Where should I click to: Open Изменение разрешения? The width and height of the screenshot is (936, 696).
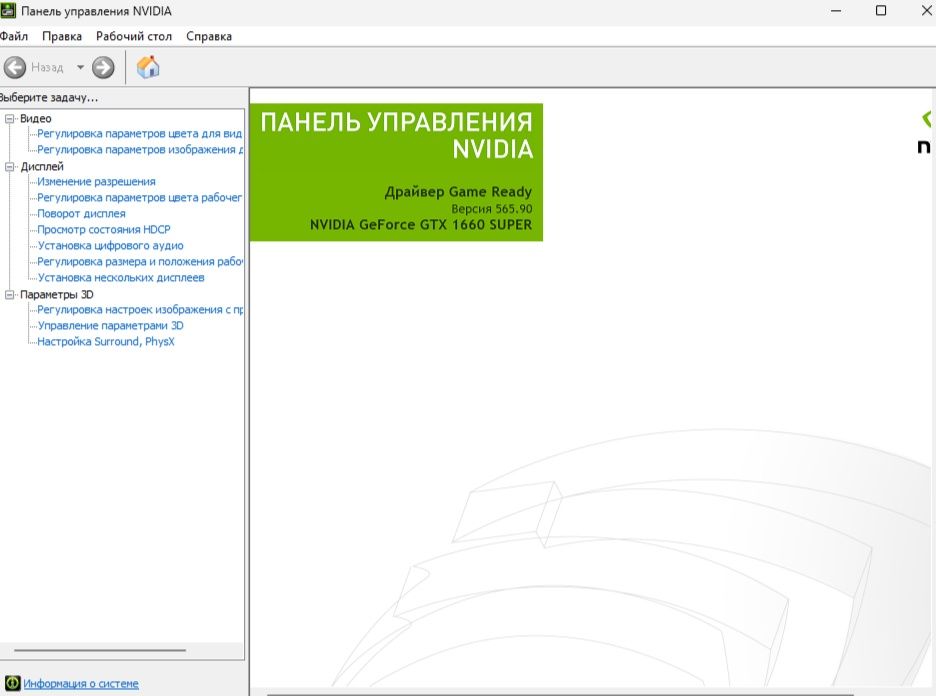[96, 181]
